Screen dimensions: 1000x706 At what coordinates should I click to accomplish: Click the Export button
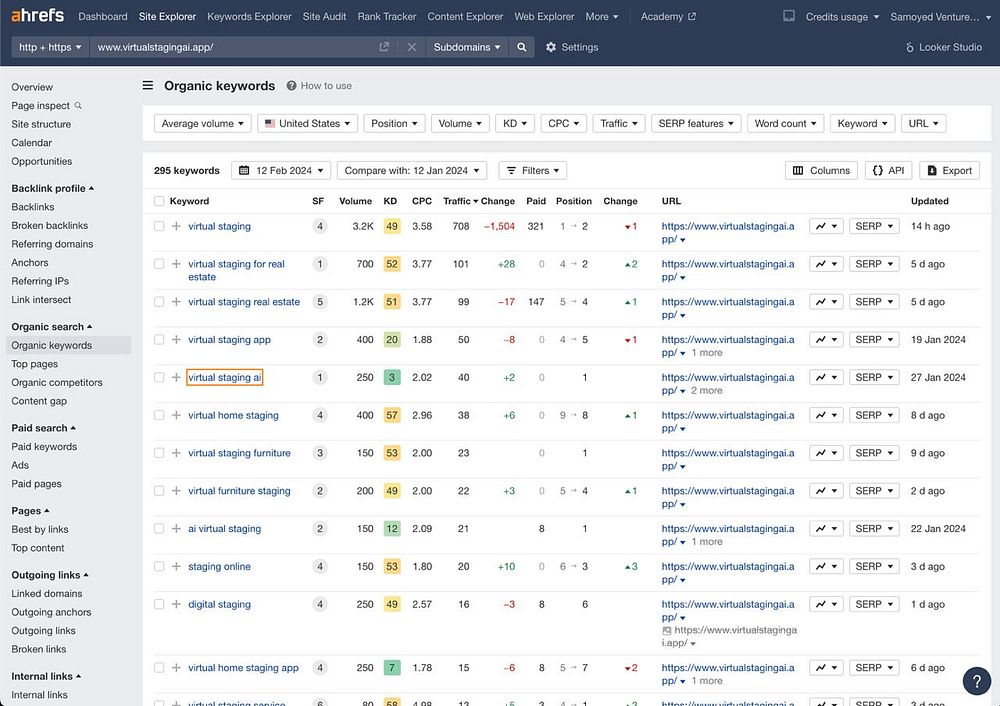point(948,171)
